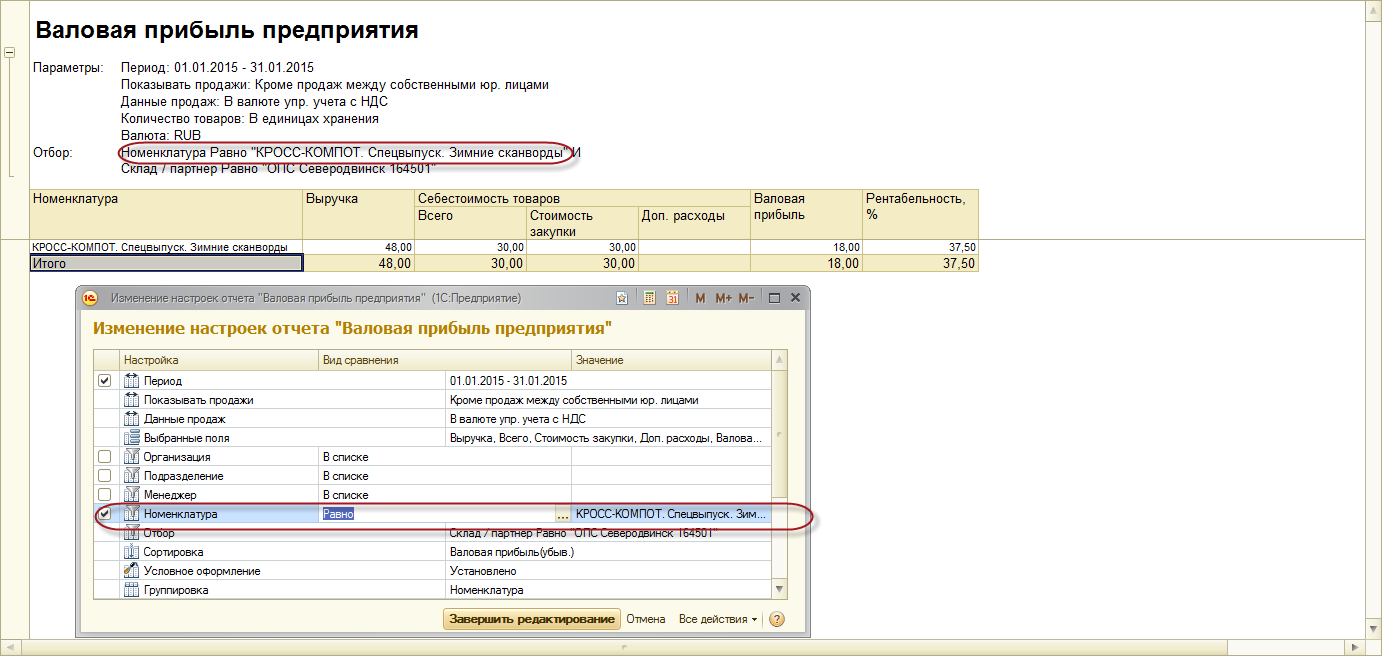This screenshot has width=1382, height=656.
Task: Click the Стоимость закупки column header
Action: point(582,222)
